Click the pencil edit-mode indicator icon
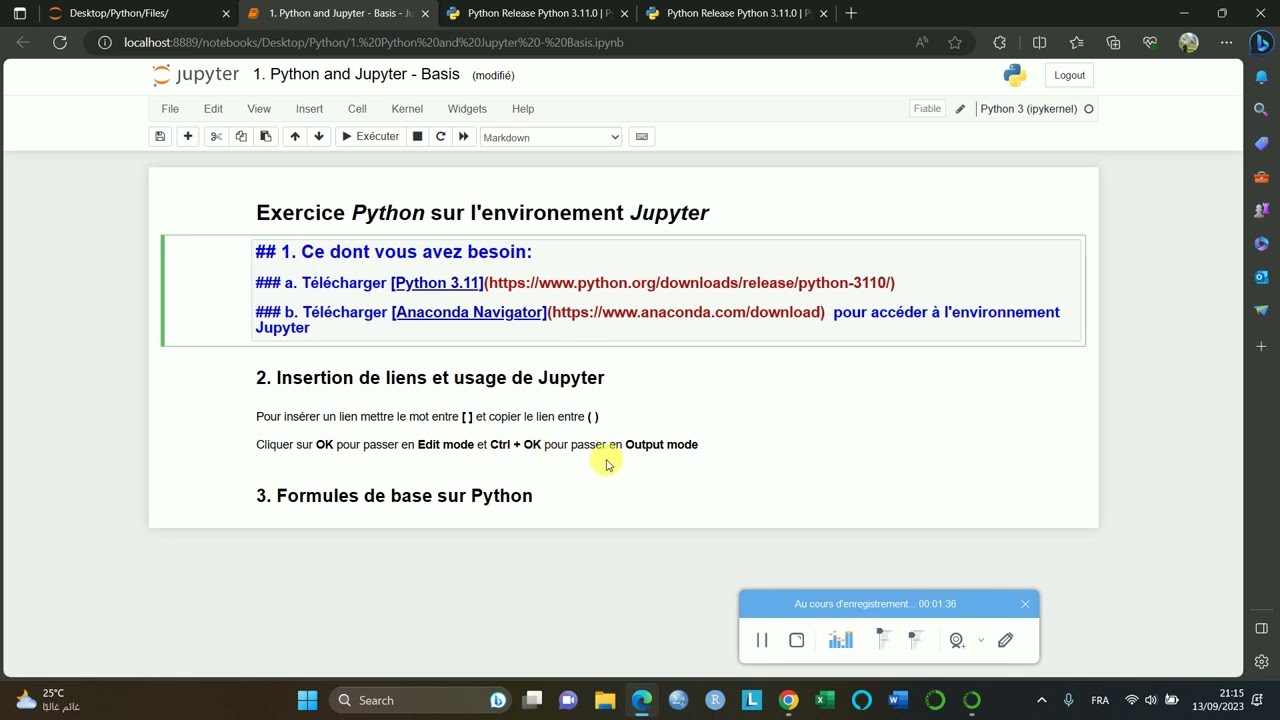1280x720 pixels. point(960,109)
